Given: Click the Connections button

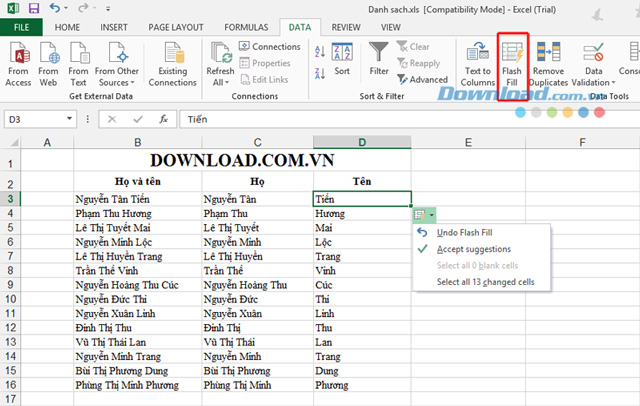Looking at the screenshot, I should point(270,47).
